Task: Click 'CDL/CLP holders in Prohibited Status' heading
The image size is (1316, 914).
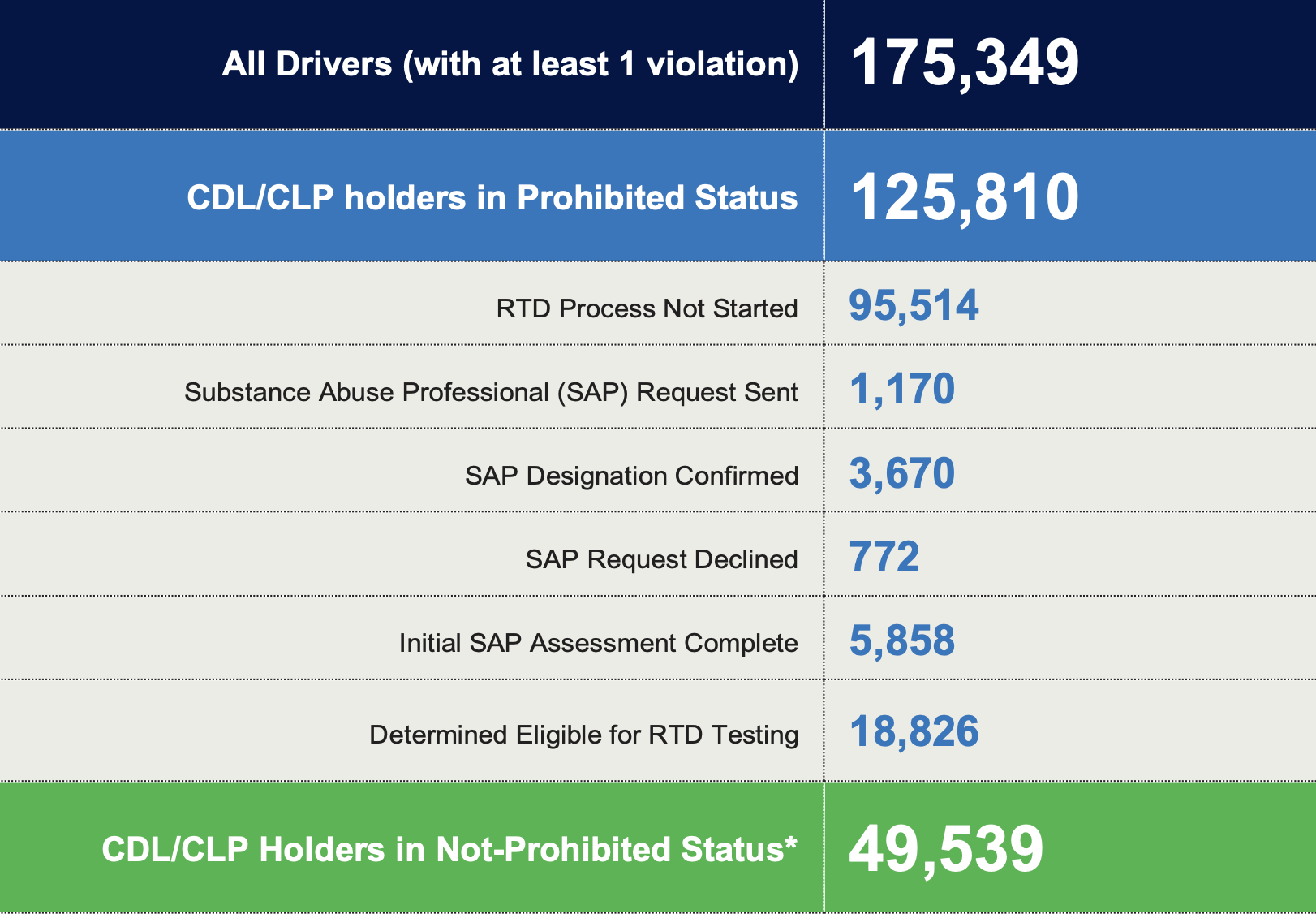Action: 492,198
